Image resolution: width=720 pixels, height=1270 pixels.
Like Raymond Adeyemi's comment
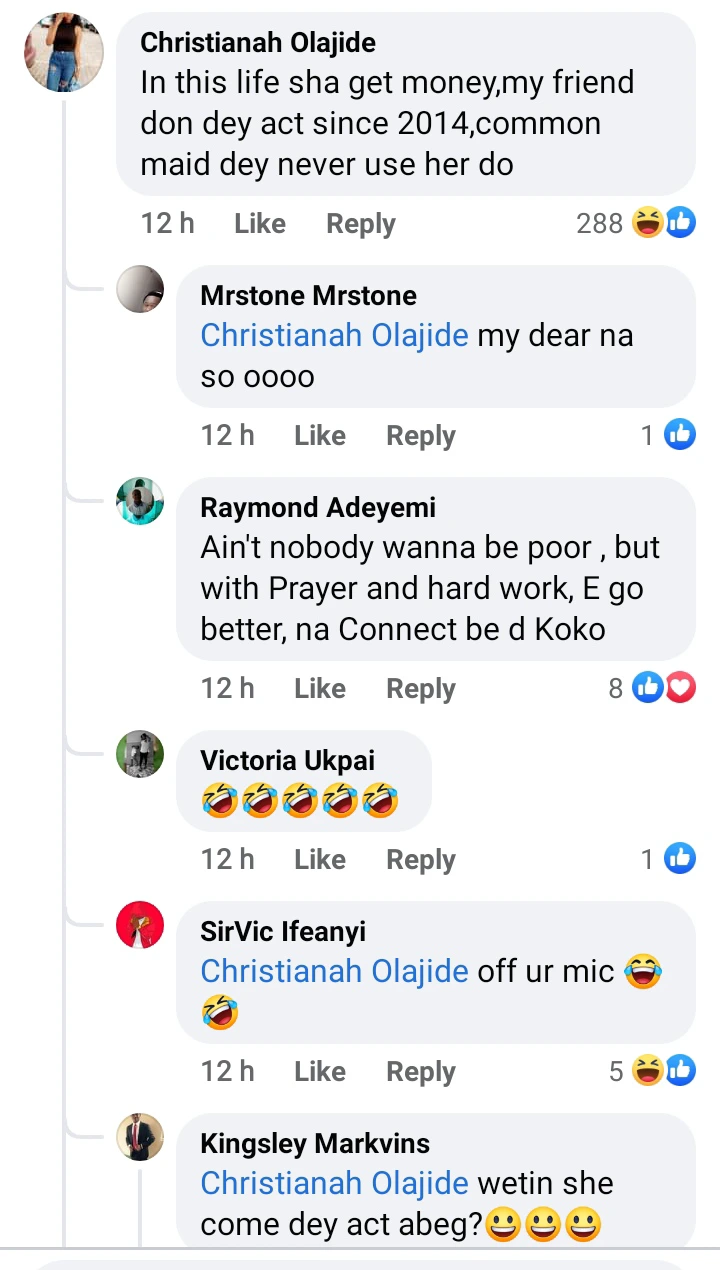tap(320, 688)
